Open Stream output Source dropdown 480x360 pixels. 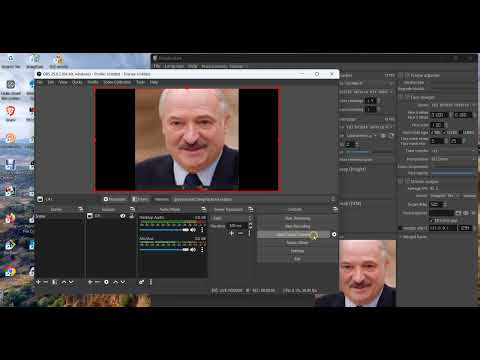click(446, 196)
